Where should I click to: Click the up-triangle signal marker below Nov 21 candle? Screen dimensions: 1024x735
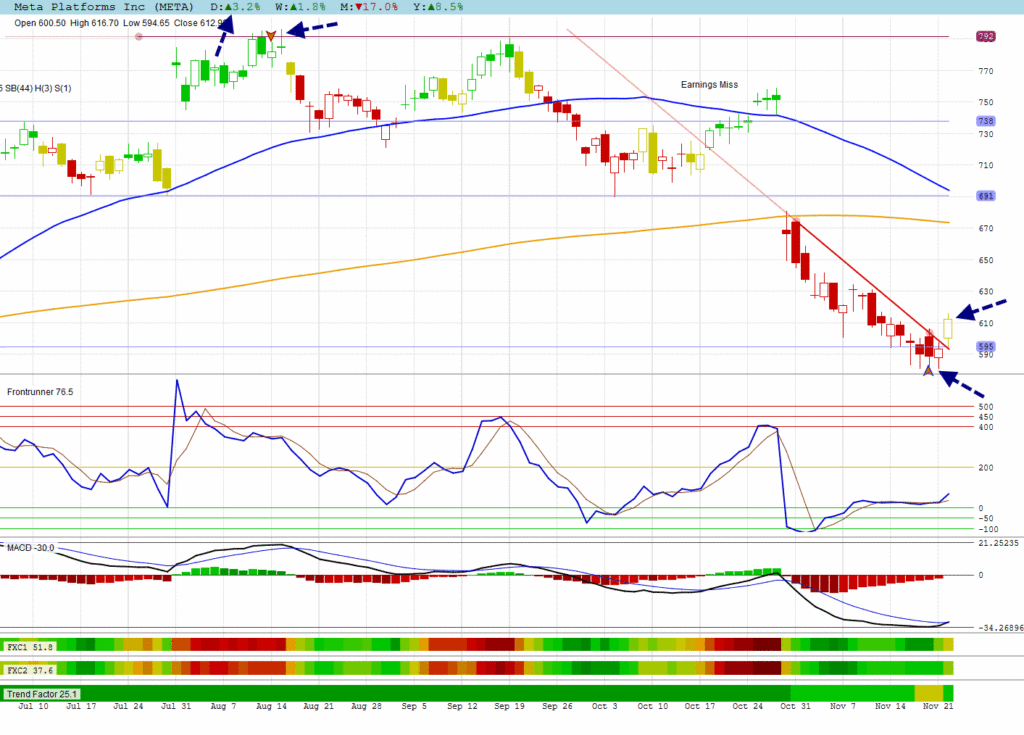928,371
